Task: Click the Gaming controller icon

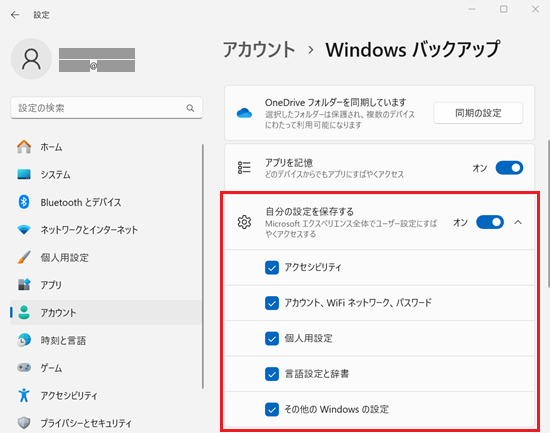Action: click(x=24, y=367)
